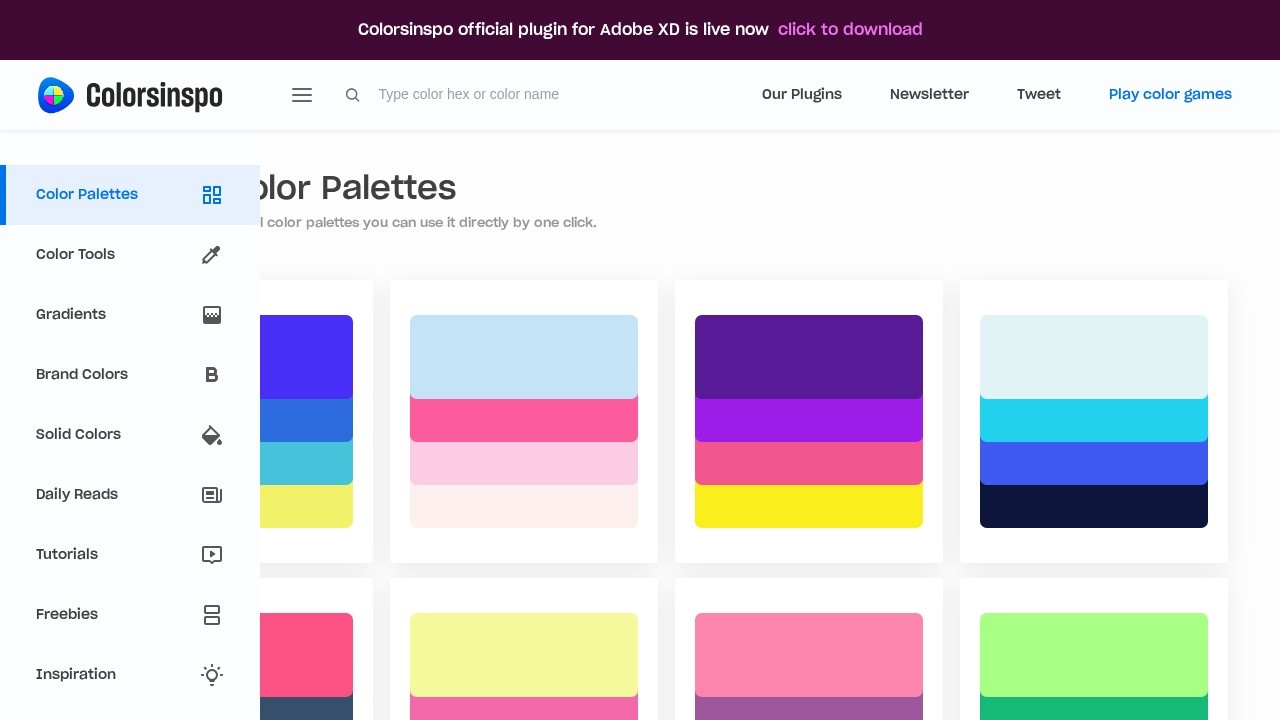Click the search magnifier icon
1280x720 pixels.
[352, 95]
